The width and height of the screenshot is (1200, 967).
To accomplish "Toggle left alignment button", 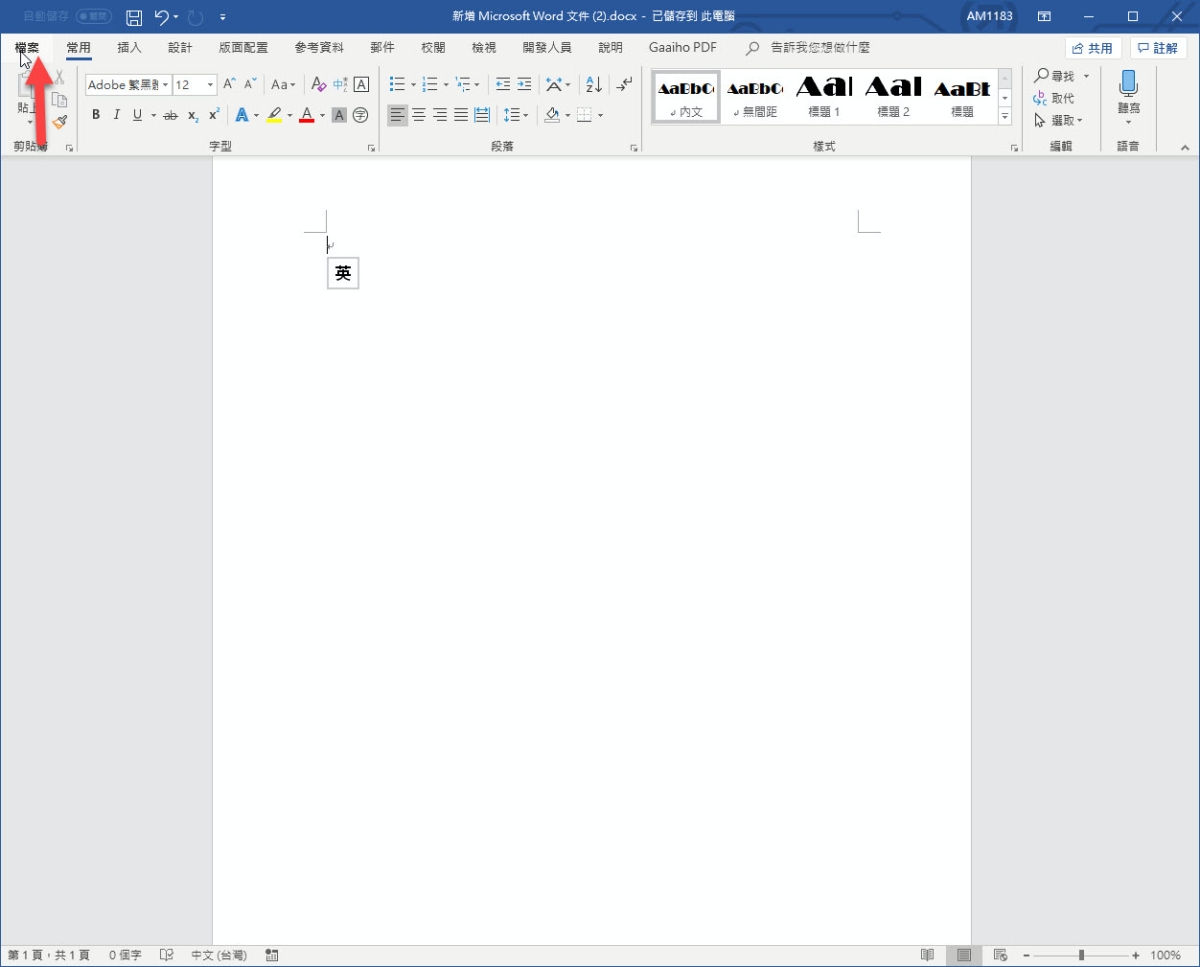I will (x=398, y=115).
